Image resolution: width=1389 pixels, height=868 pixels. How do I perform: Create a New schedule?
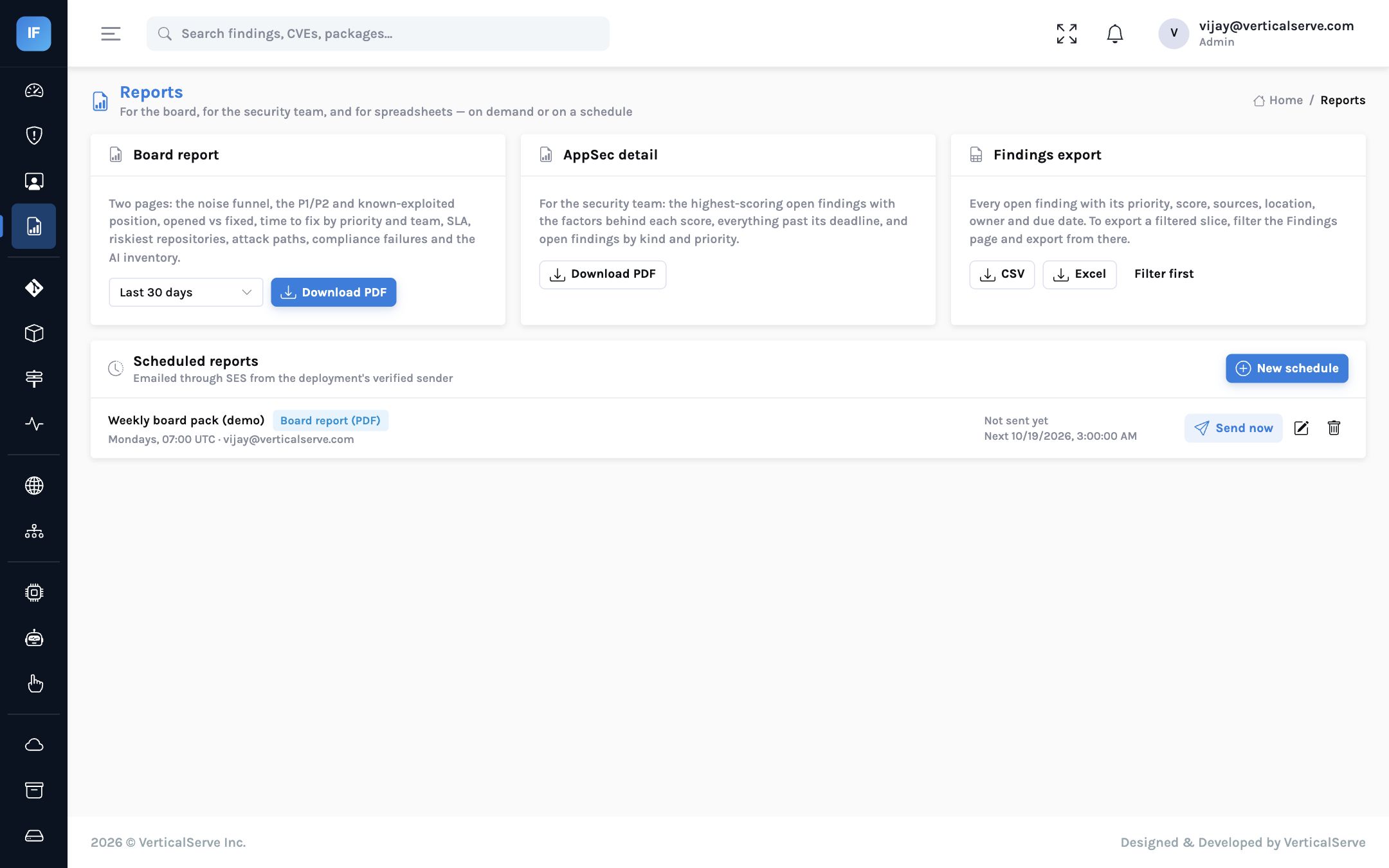click(1287, 368)
